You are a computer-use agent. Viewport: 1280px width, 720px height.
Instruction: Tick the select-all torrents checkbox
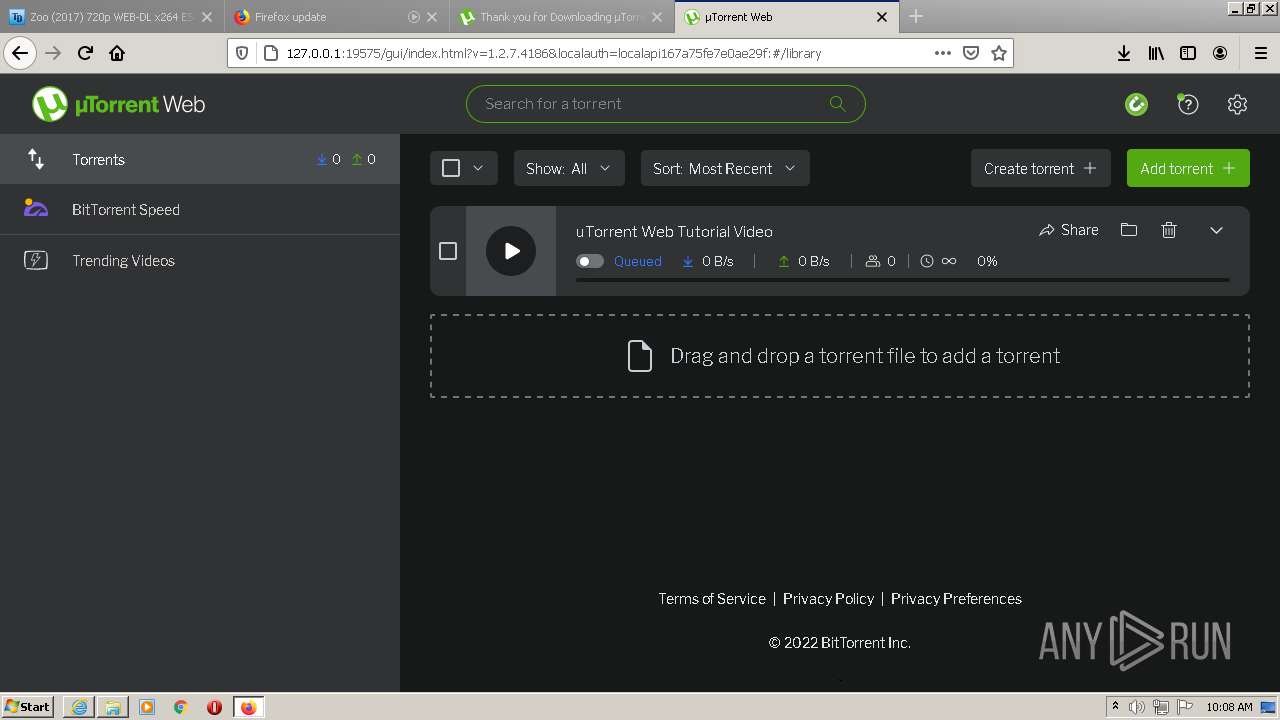(451, 168)
